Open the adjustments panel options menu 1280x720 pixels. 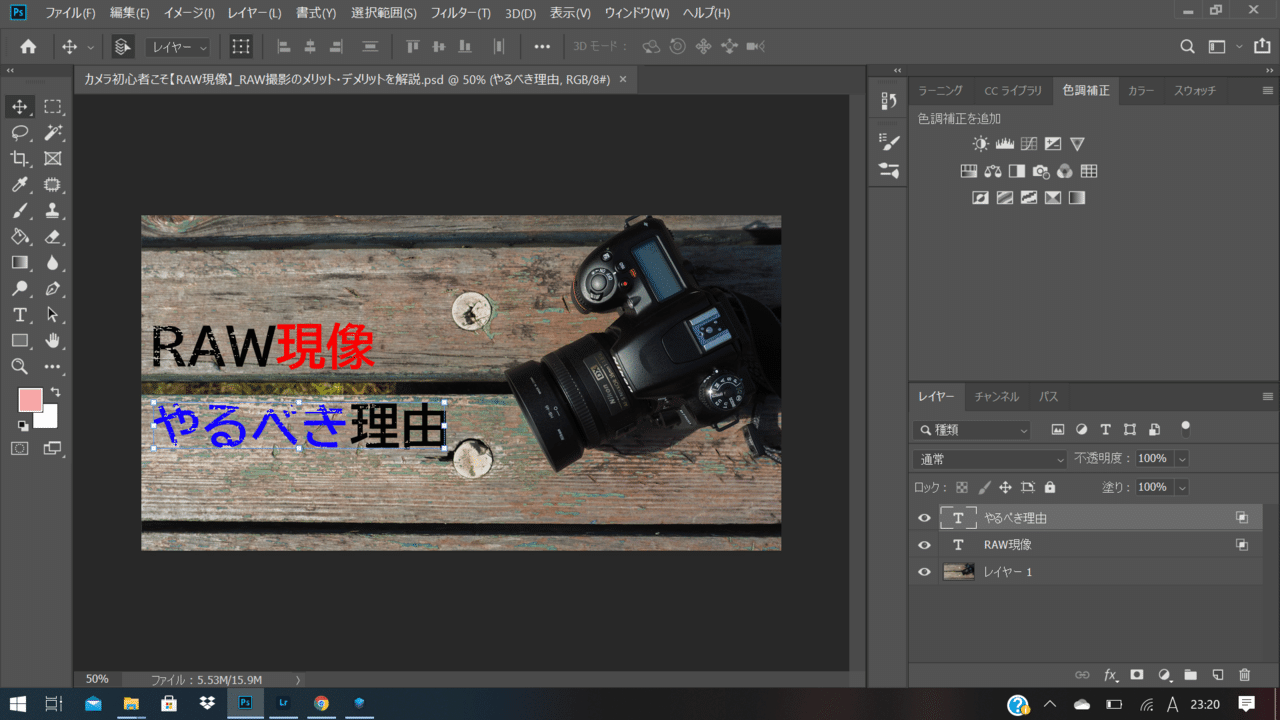pos(1267,91)
